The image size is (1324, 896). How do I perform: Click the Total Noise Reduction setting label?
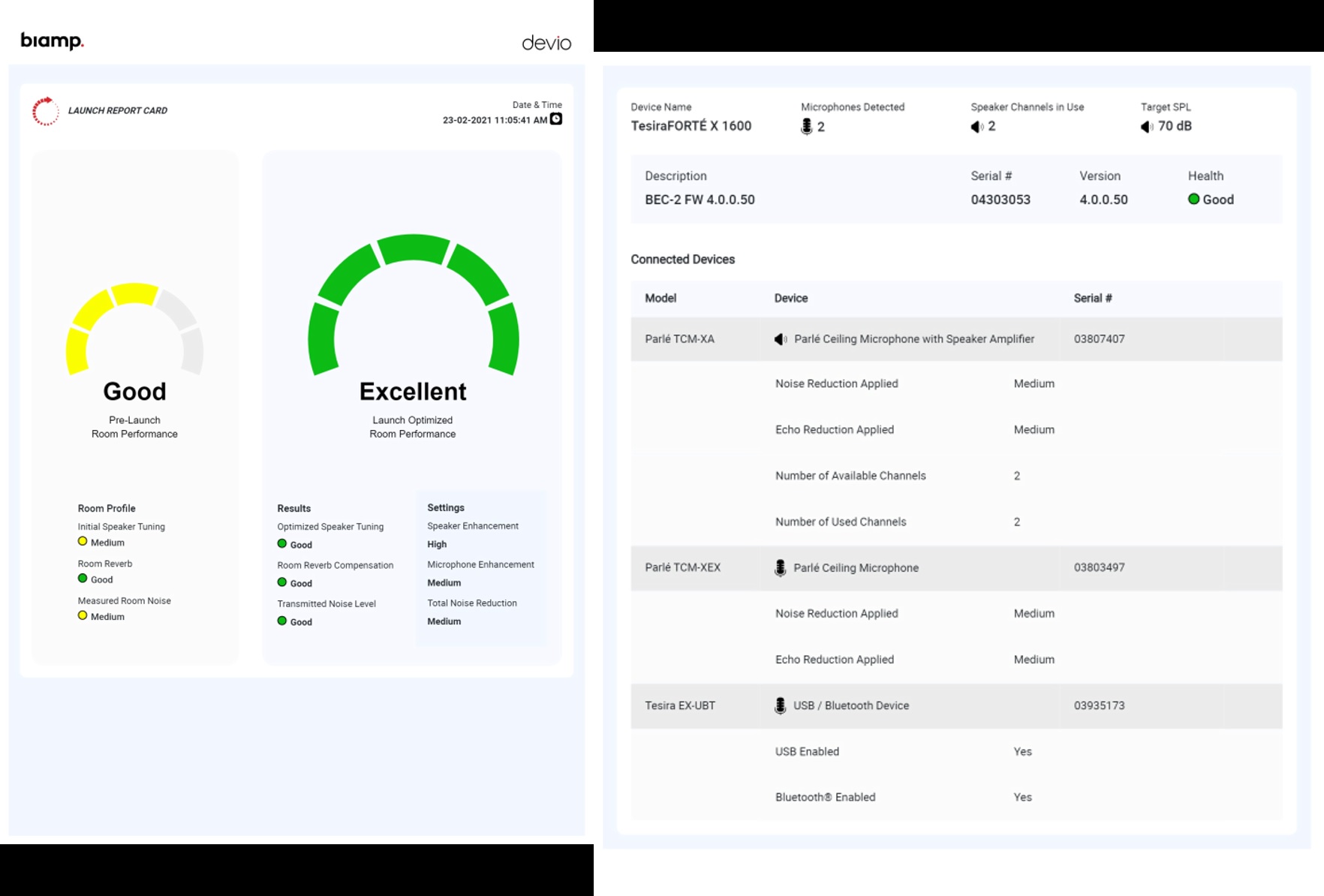(x=472, y=603)
